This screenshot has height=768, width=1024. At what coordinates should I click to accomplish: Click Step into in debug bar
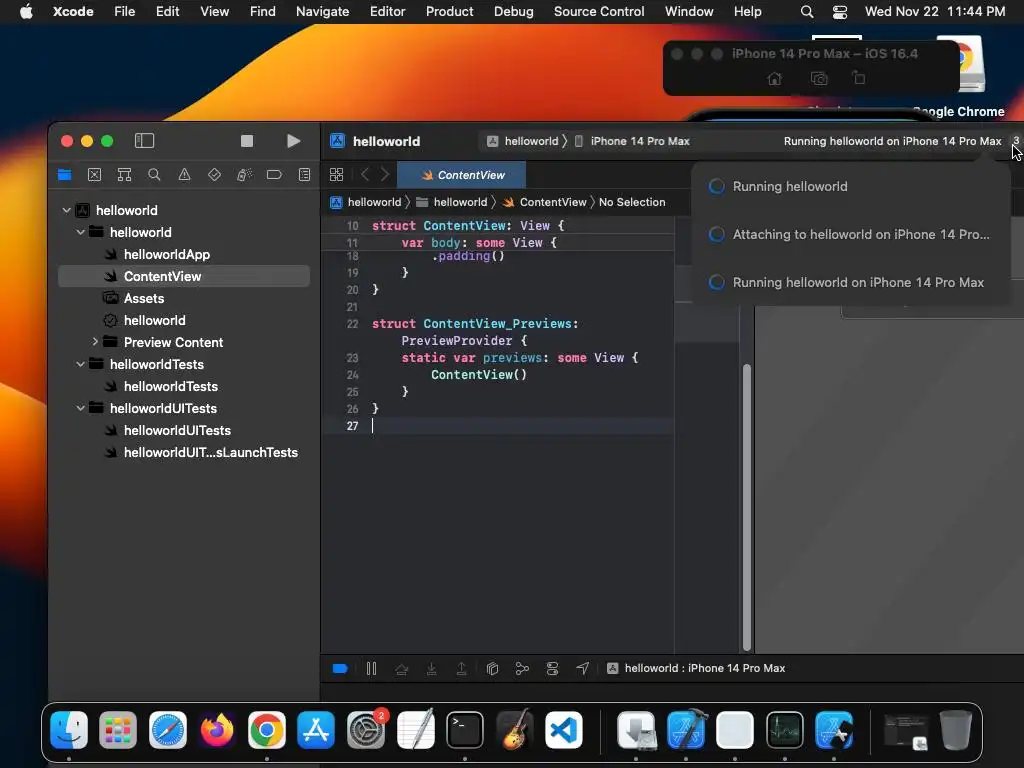432,669
